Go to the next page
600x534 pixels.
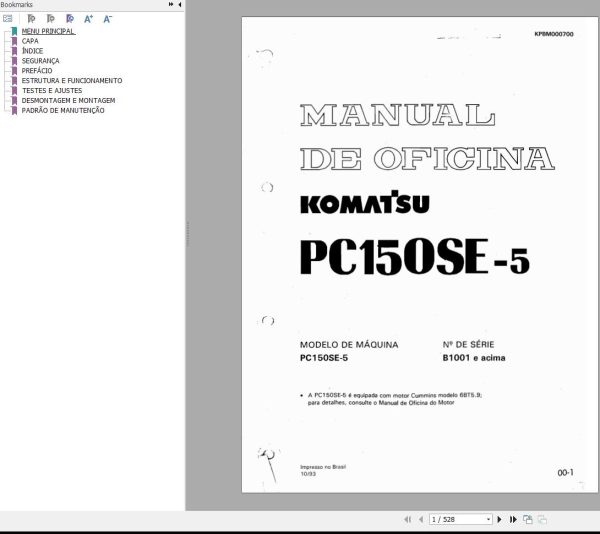(x=499, y=519)
